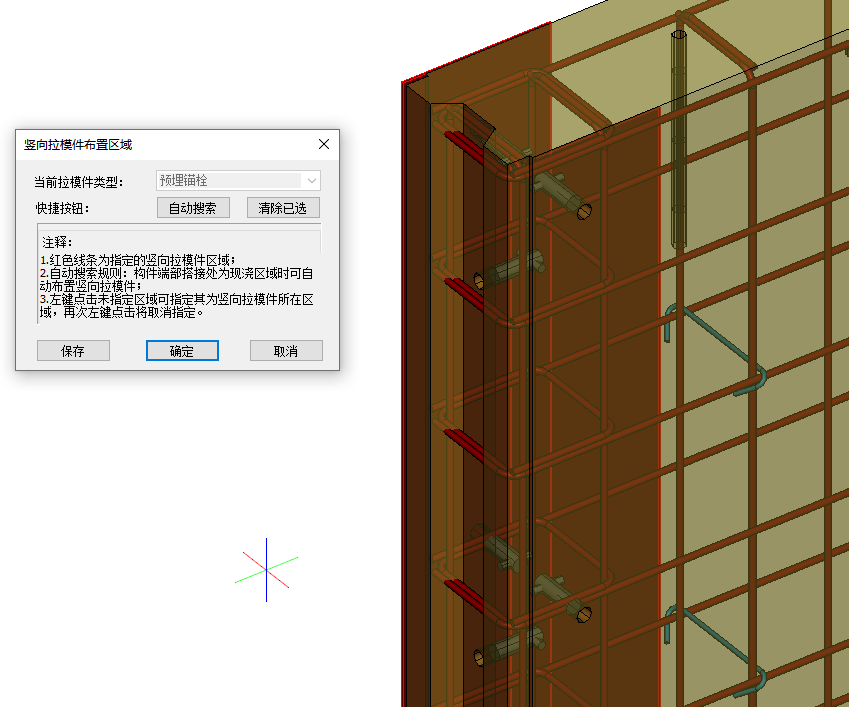Cancel with the 取消 button
Screen dimensions: 849x707
point(286,351)
